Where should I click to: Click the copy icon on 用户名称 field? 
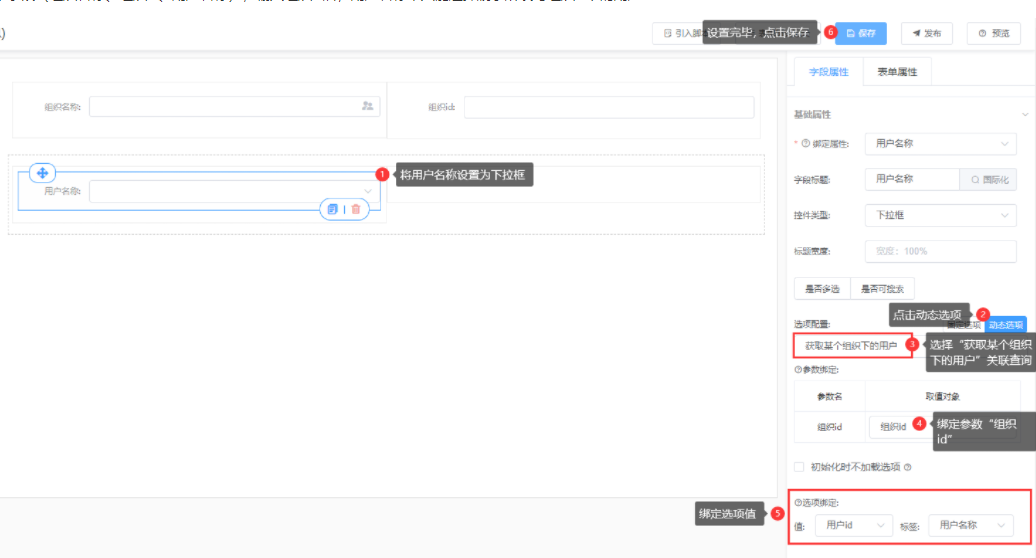click(x=332, y=209)
